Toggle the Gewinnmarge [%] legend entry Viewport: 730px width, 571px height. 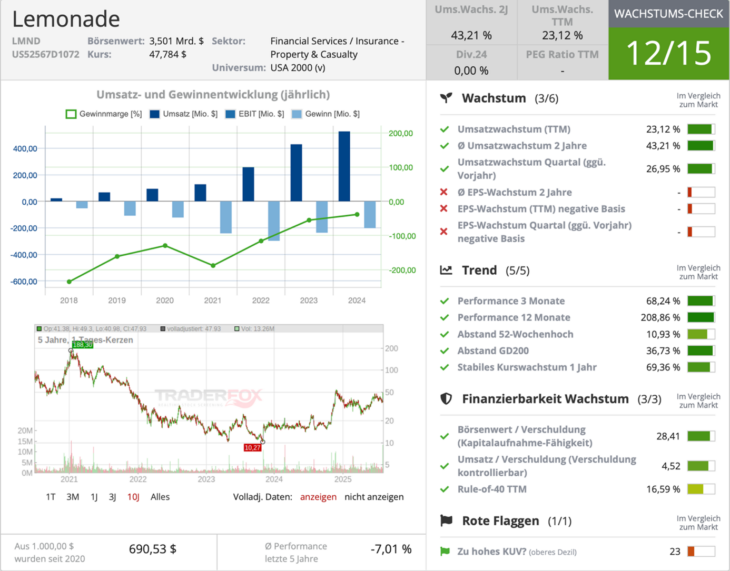point(104,114)
